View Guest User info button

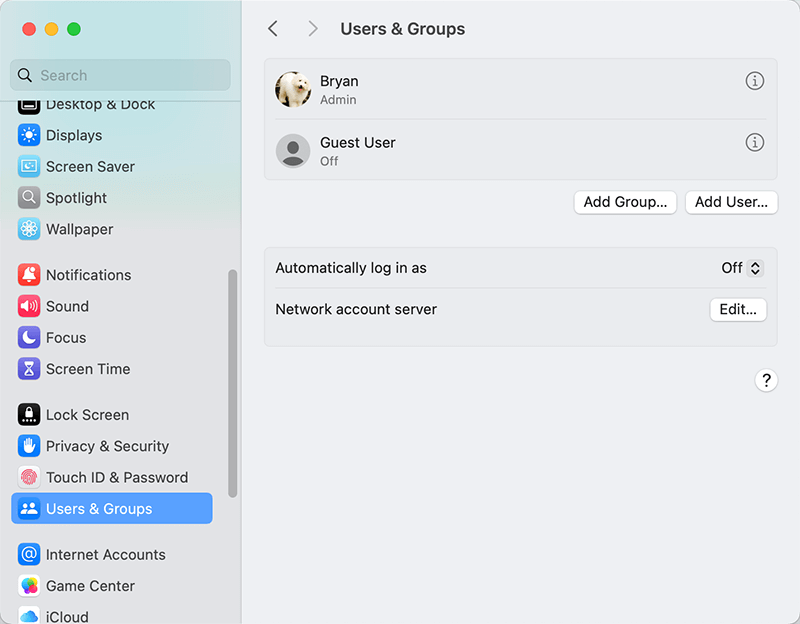755,142
